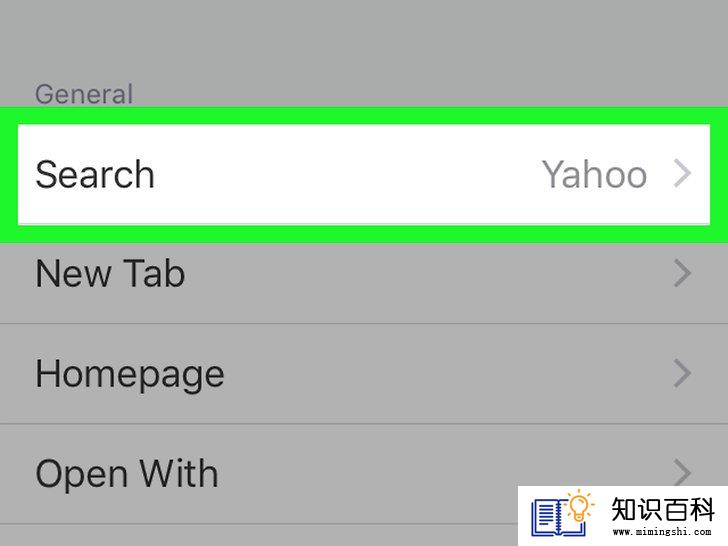
Task: Click the gray area above General header
Action: 364,39
